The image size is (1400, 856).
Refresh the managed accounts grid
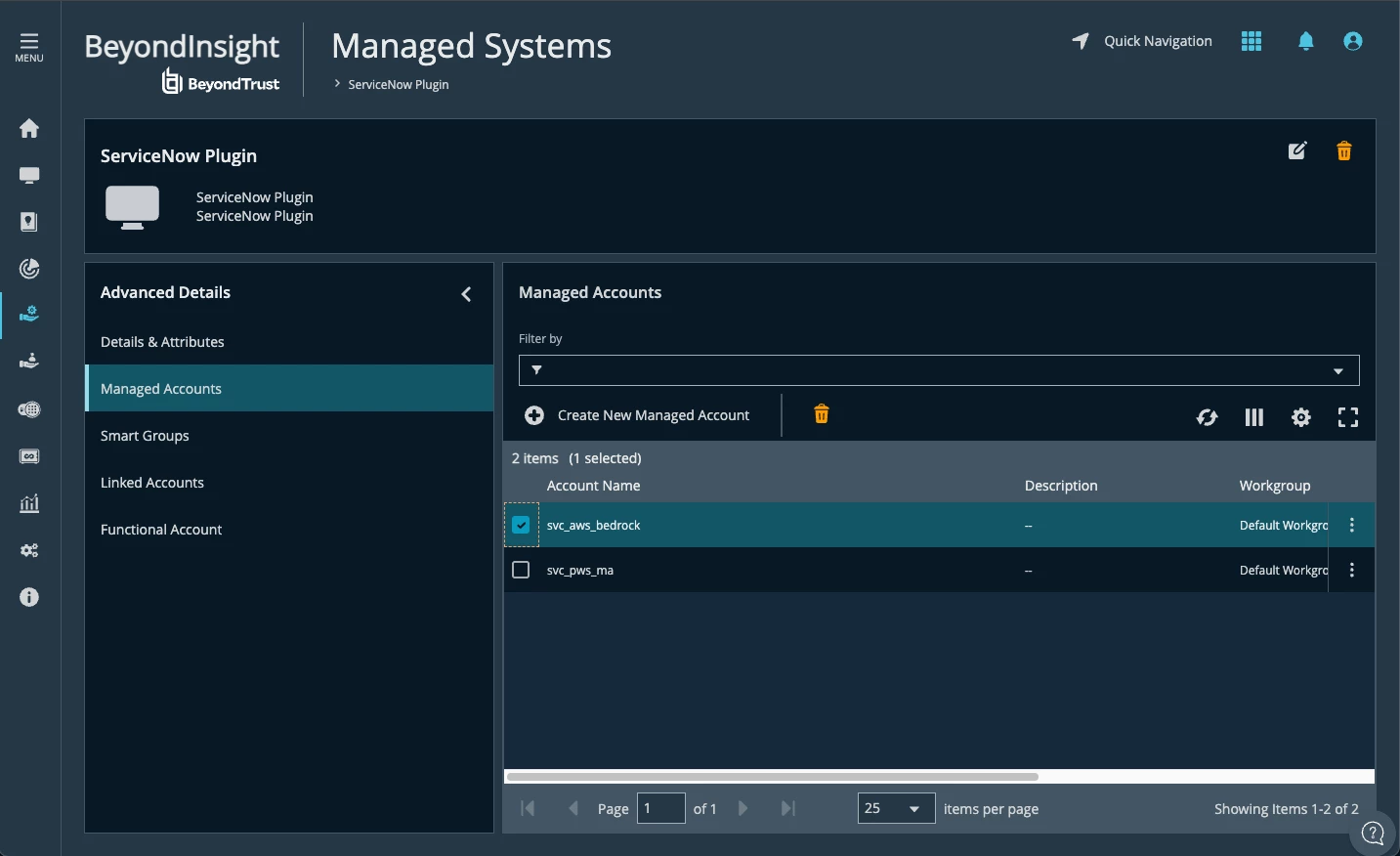coord(1208,417)
